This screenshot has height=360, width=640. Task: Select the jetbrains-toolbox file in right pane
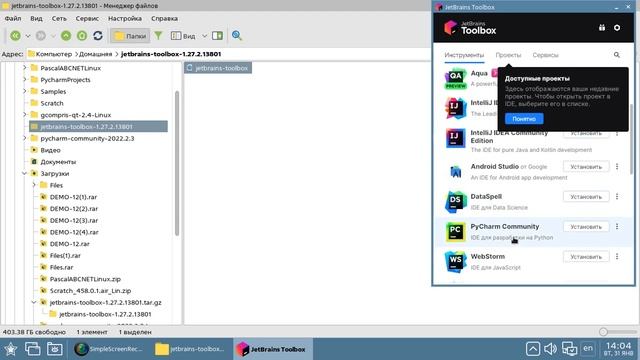(x=218, y=68)
